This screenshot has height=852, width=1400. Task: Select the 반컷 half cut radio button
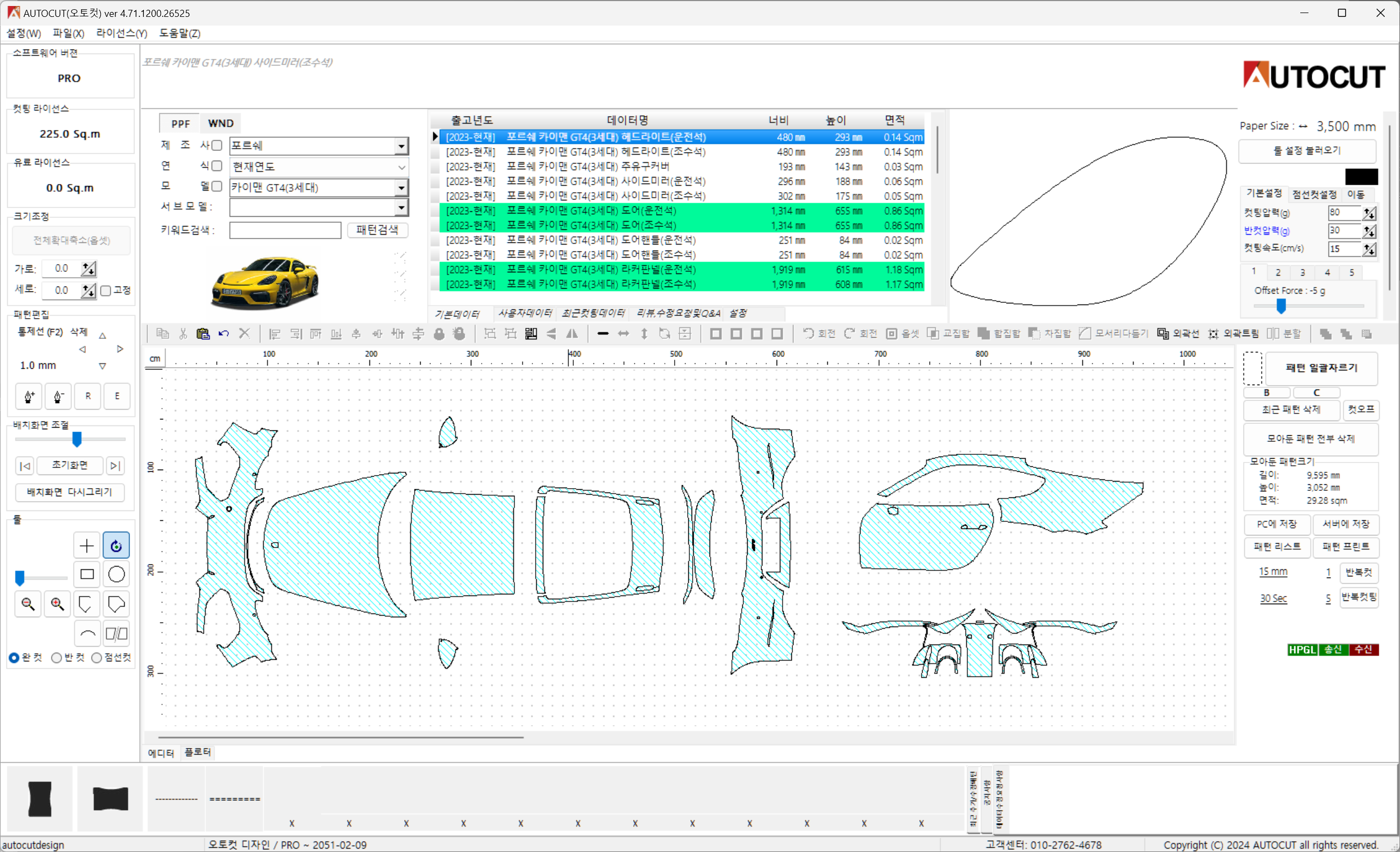(x=56, y=658)
